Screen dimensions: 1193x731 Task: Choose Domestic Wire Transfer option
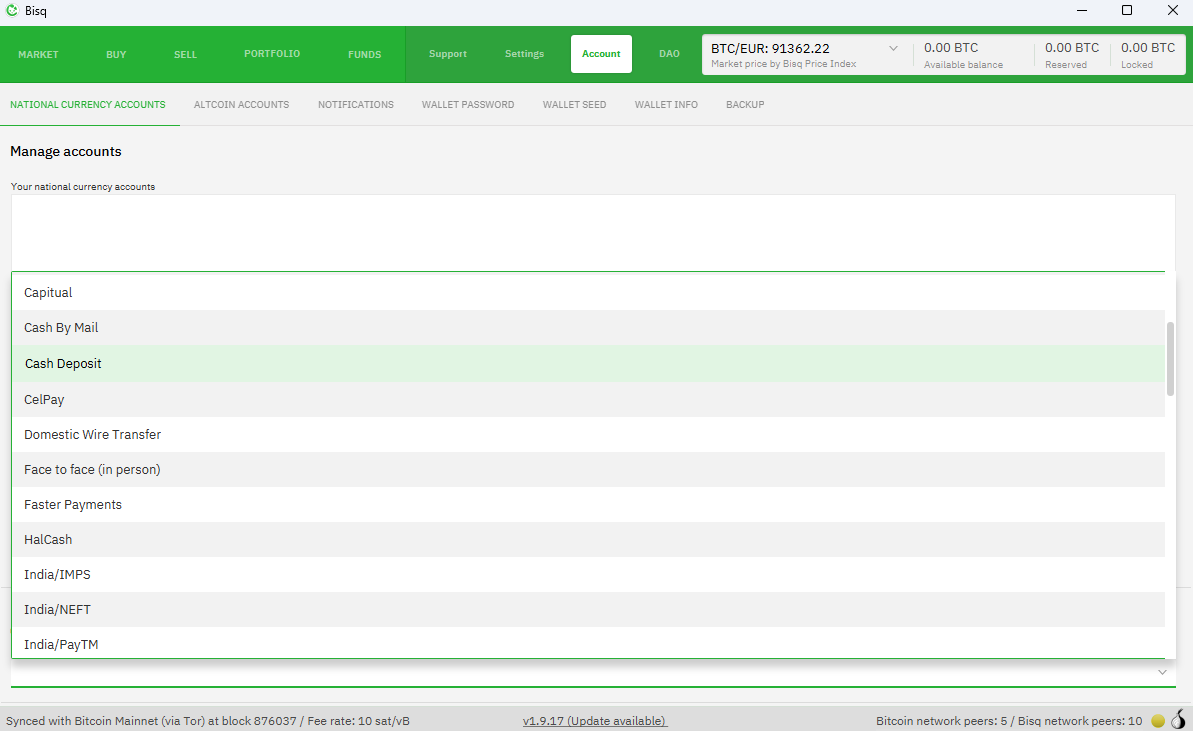point(588,434)
